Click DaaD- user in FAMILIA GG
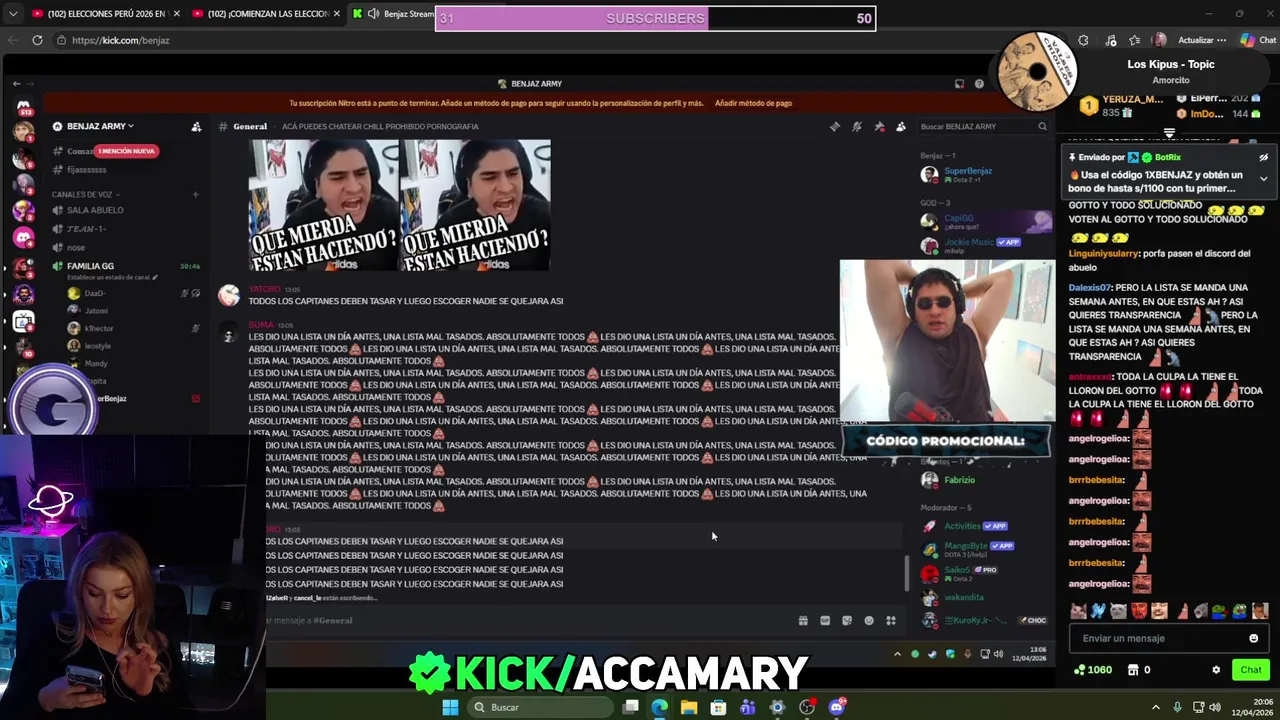This screenshot has width=1280, height=720. click(x=94, y=294)
